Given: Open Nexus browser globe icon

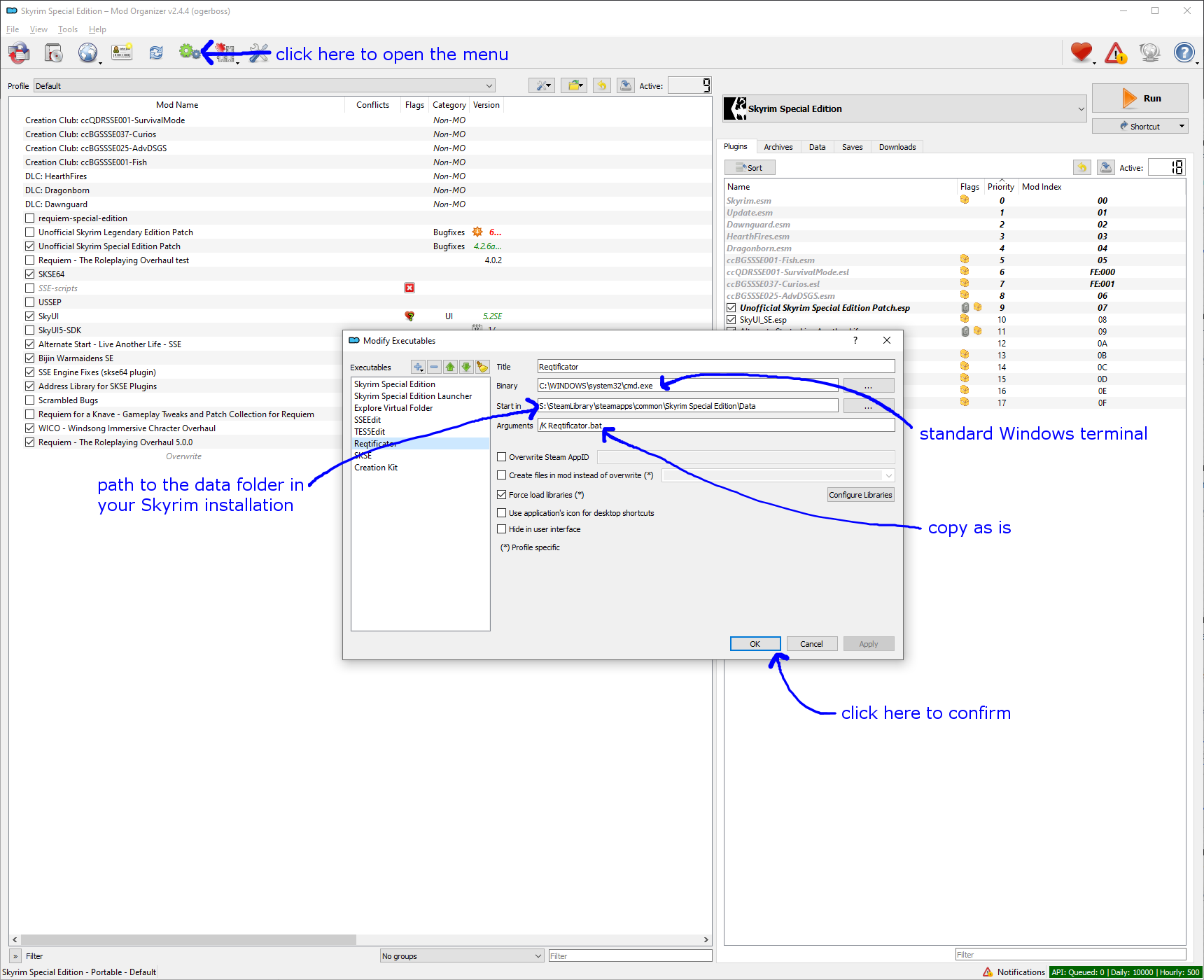Looking at the screenshot, I should [x=87, y=52].
